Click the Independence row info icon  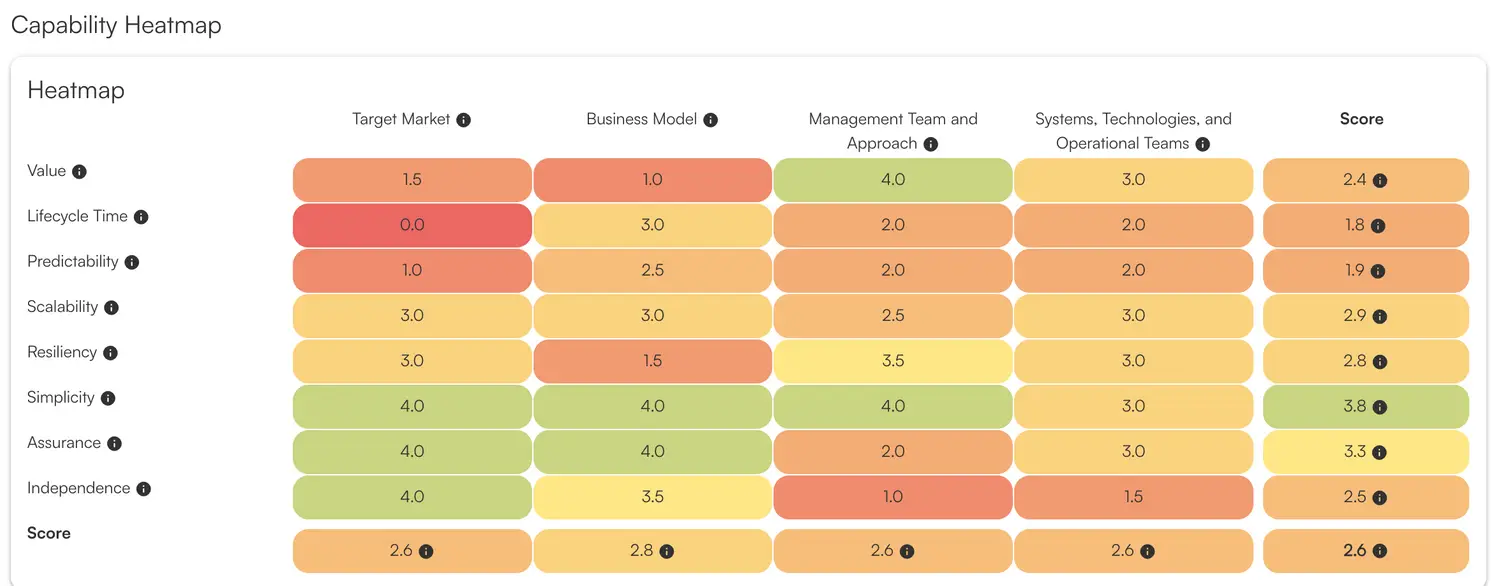[x=144, y=489]
